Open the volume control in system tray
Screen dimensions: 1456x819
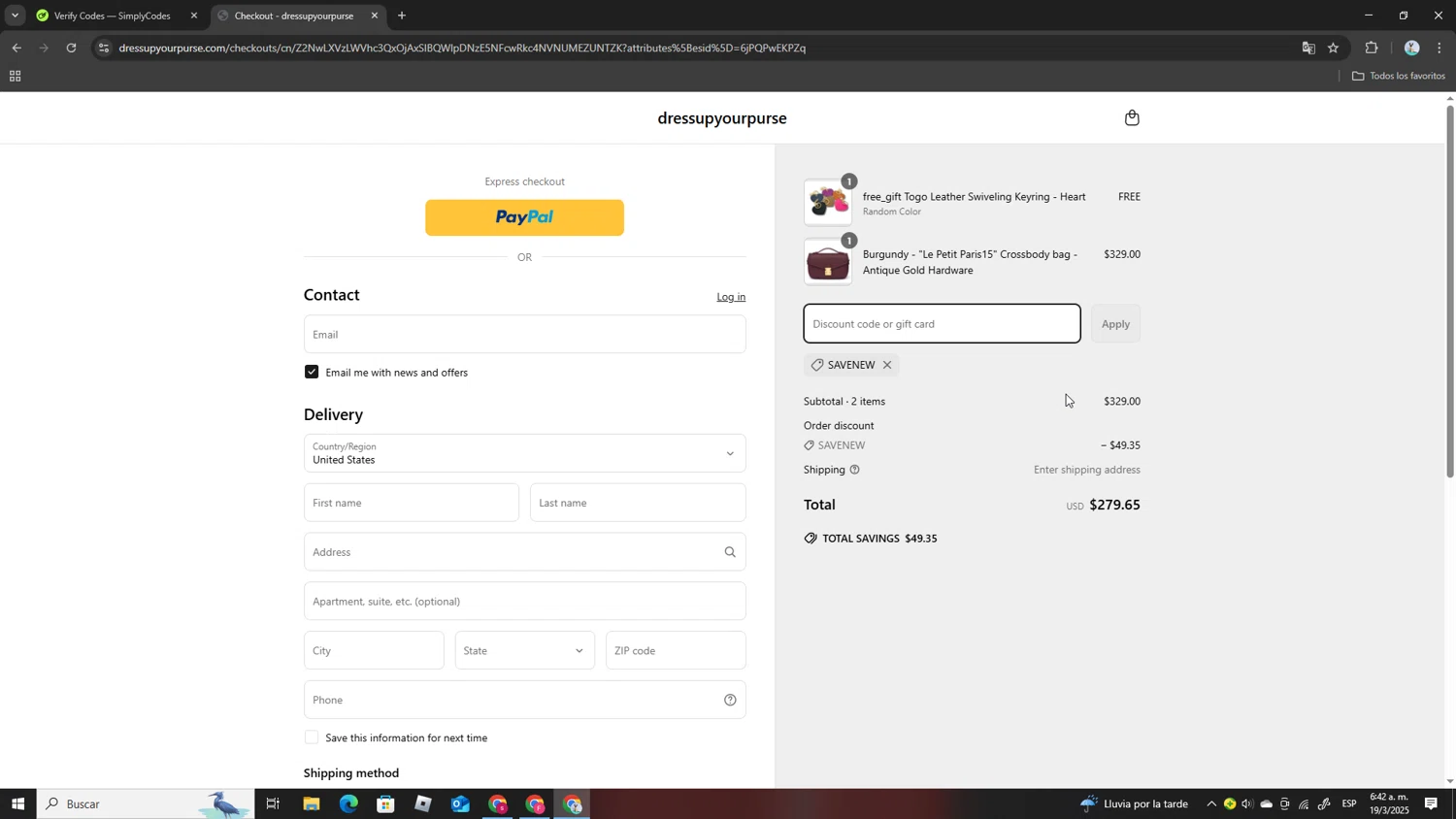coord(1247,804)
